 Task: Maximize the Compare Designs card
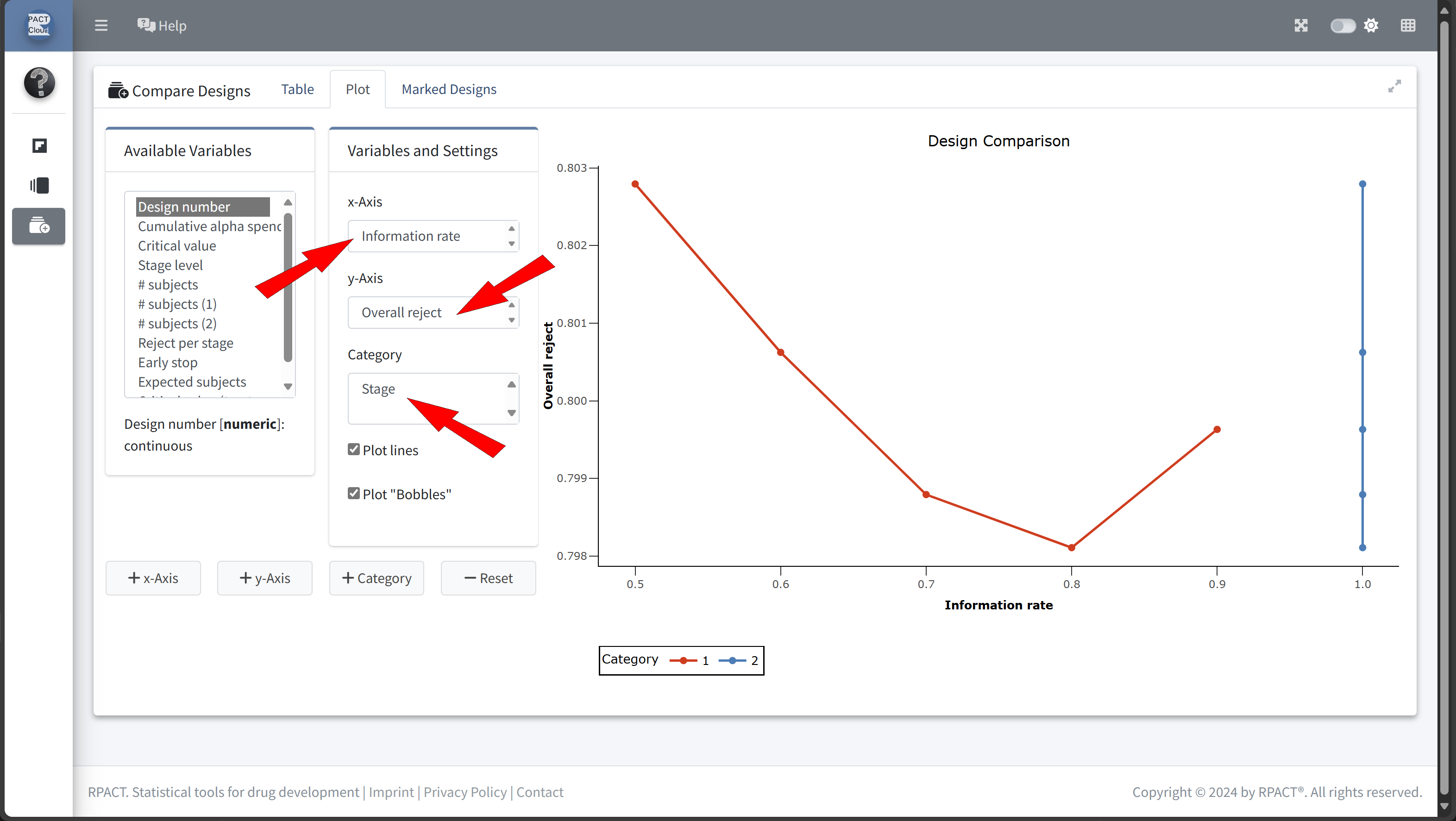(x=1394, y=86)
